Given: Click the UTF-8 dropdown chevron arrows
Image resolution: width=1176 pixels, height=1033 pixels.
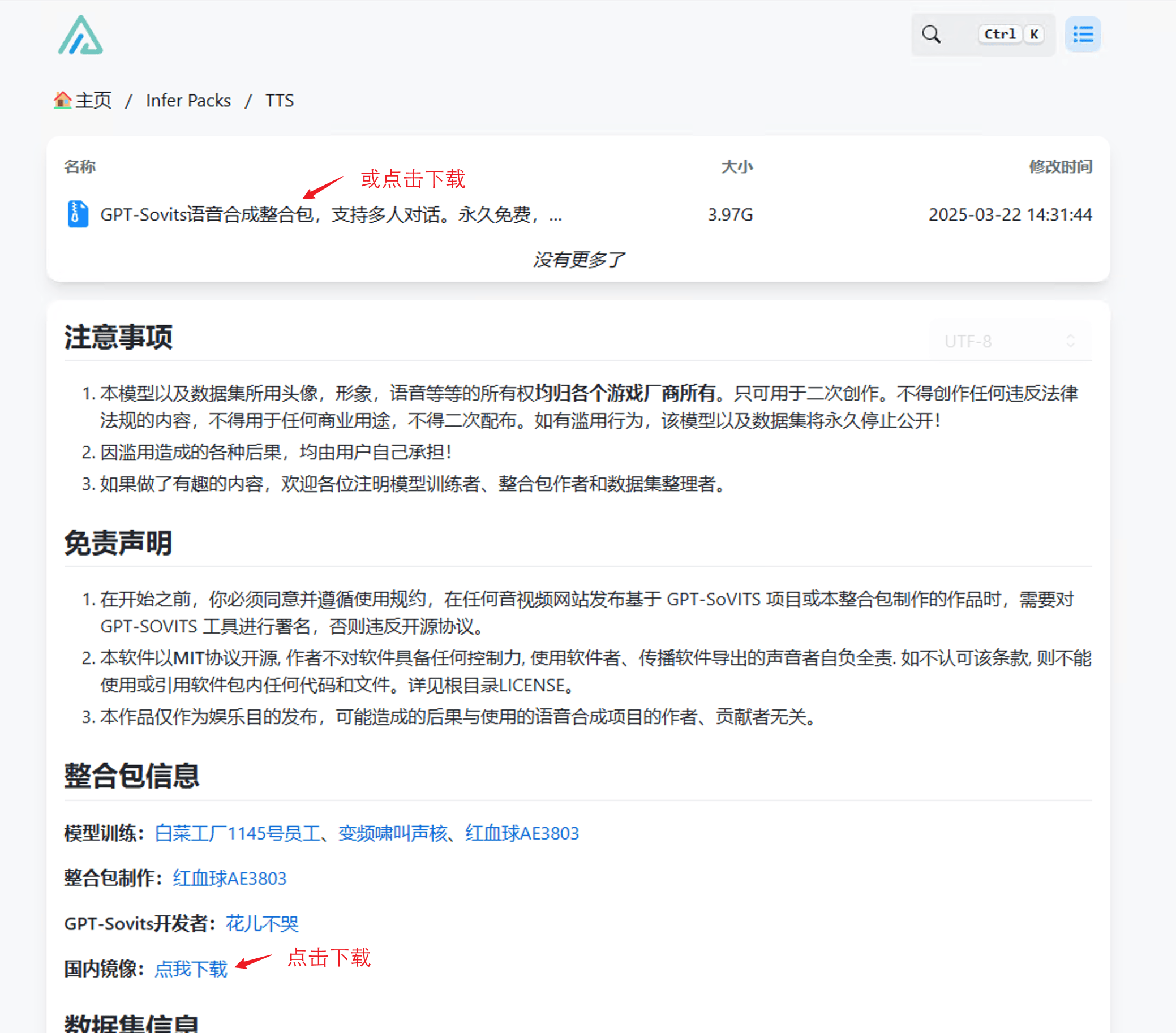Looking at the screenshot, I should click(x=1070, y=341).
